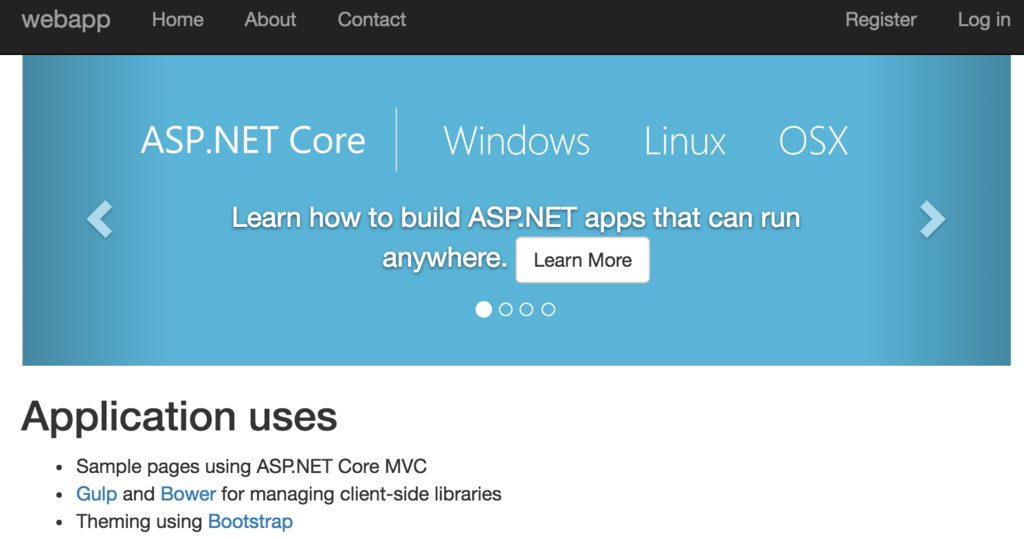Click 'Sample pages using ASP.NET Core MVC' item
Viewport: 1024px width, 539px height.
pyautogui.click(x=251, y=466)
